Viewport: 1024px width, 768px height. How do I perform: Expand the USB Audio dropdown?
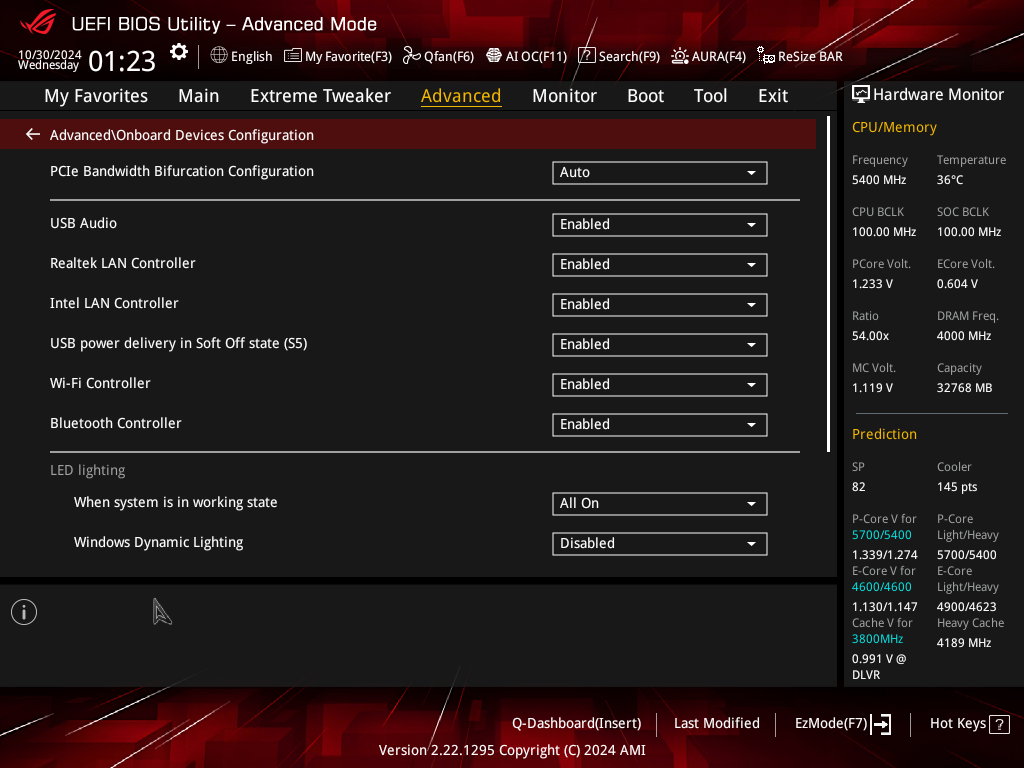(660, 225)
